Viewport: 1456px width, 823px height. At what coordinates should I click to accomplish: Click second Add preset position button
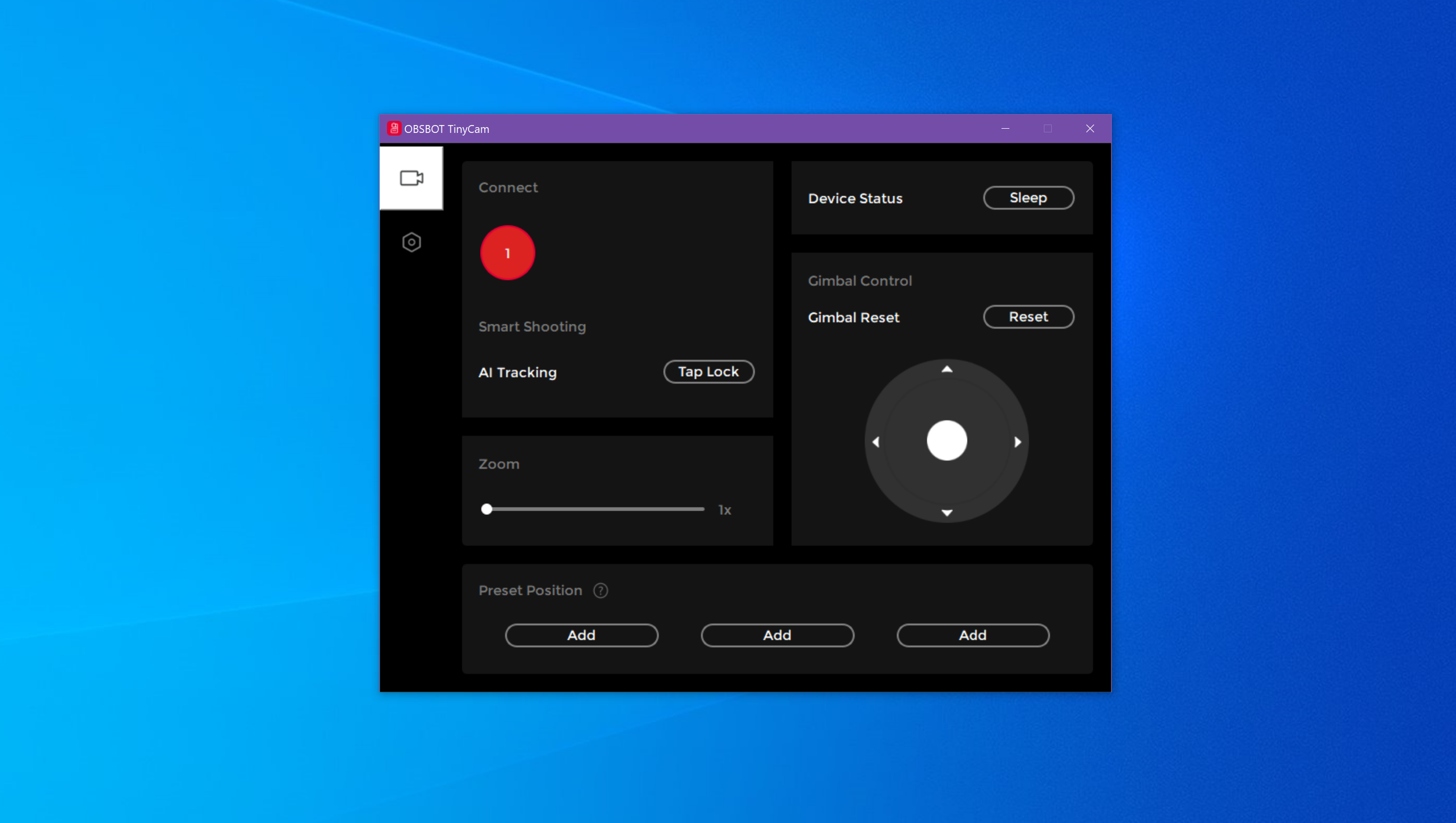[x=777, y=635]
